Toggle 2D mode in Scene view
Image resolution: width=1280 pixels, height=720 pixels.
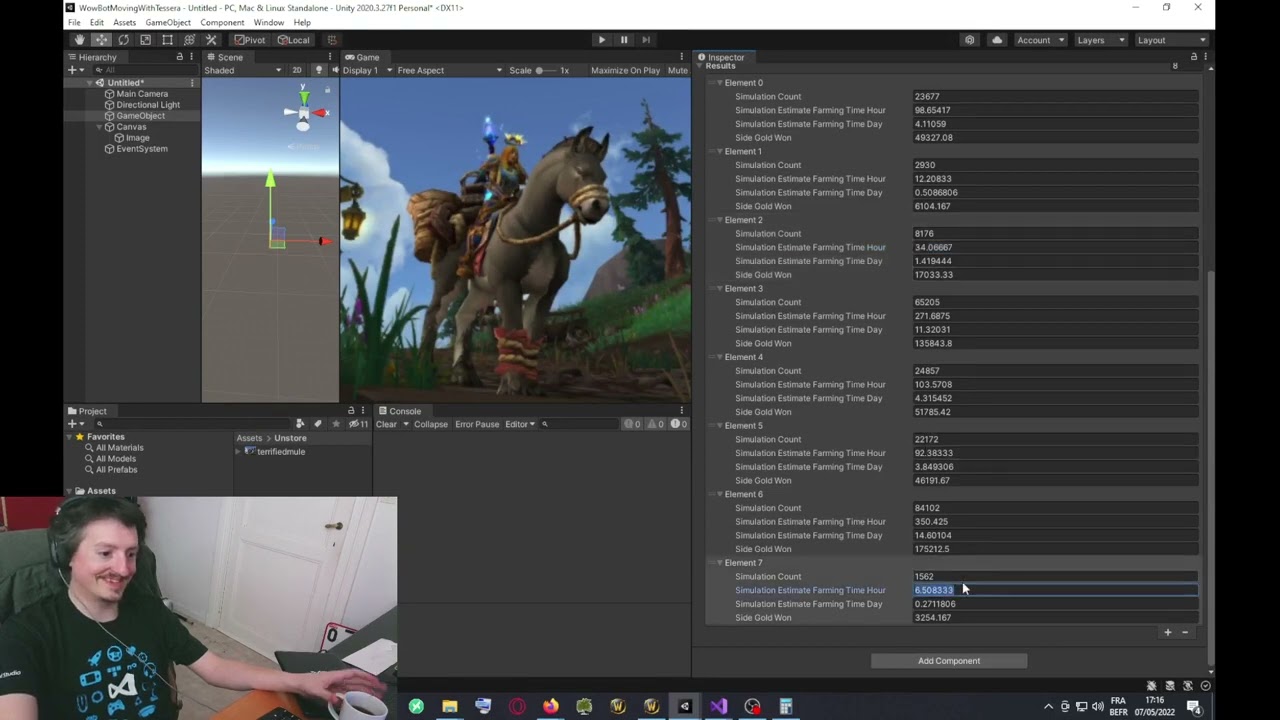[x=297, y=70]
